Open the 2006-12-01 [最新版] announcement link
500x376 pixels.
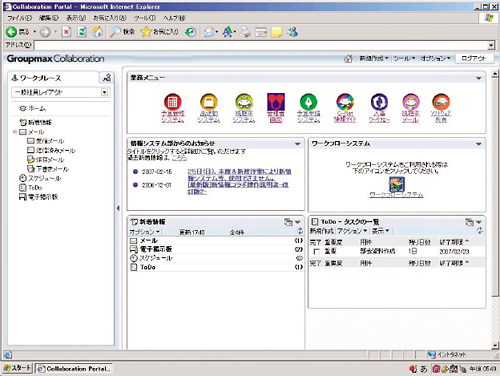(x=238, y=188)
